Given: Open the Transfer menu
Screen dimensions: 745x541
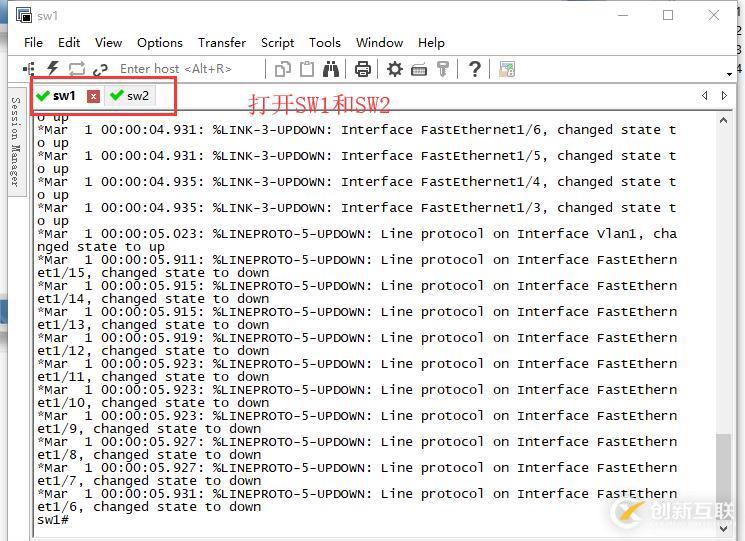Looking at the screenshot, I should [x=222, y=43].
